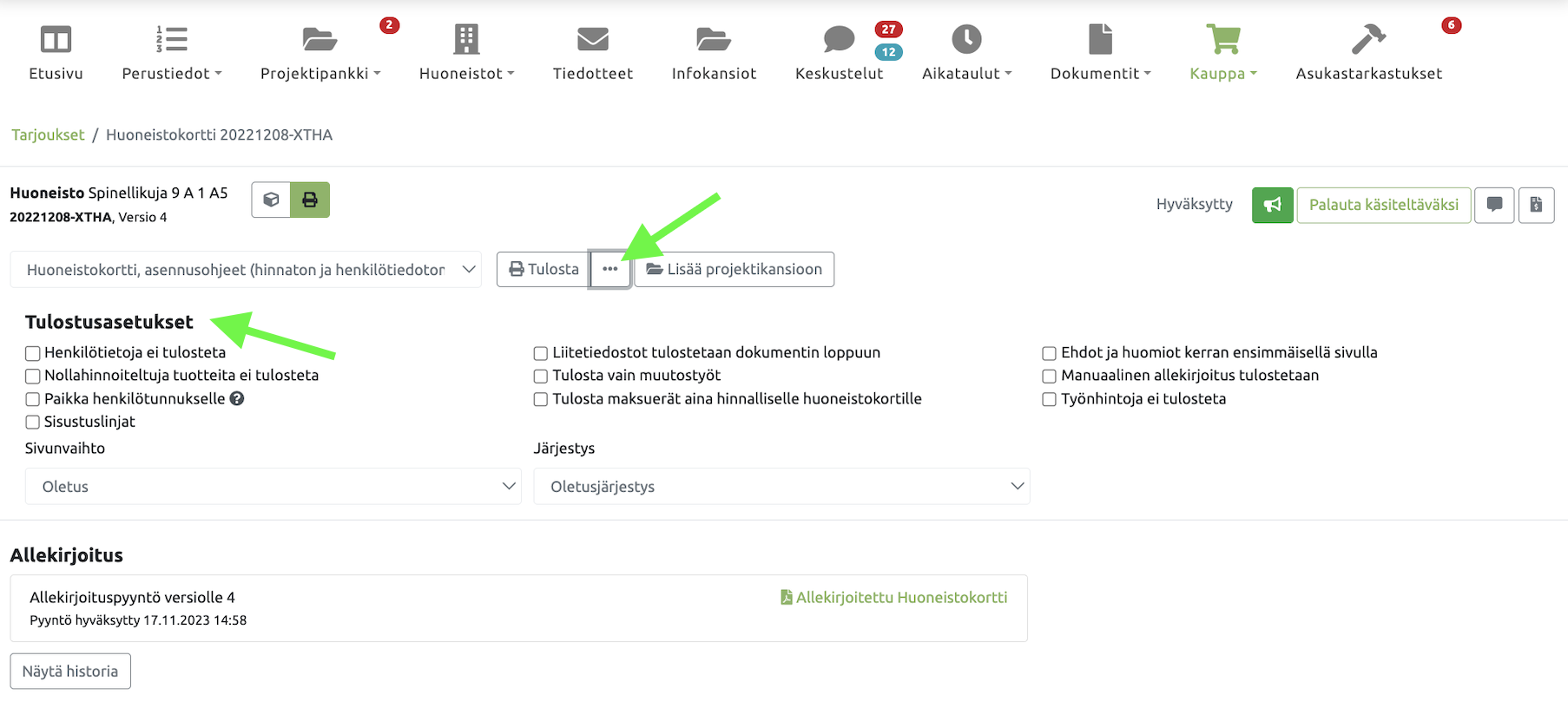Enable Henkilötietoja ei tulosteta checkbox
The height and width of the screenshot is (708, 1568).
pos(33,353)
